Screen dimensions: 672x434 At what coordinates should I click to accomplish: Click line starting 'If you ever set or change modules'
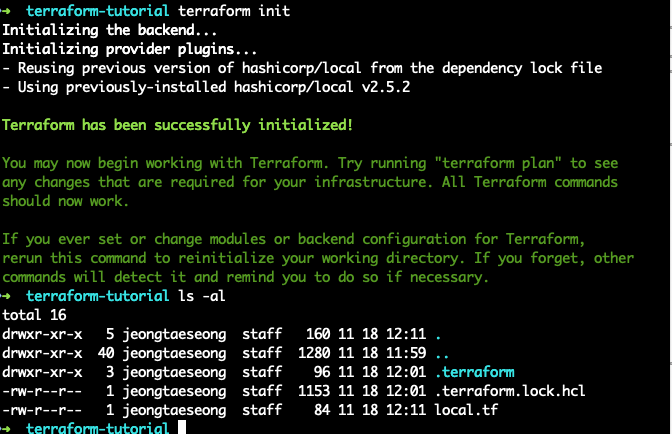click(x=294, y=239)
